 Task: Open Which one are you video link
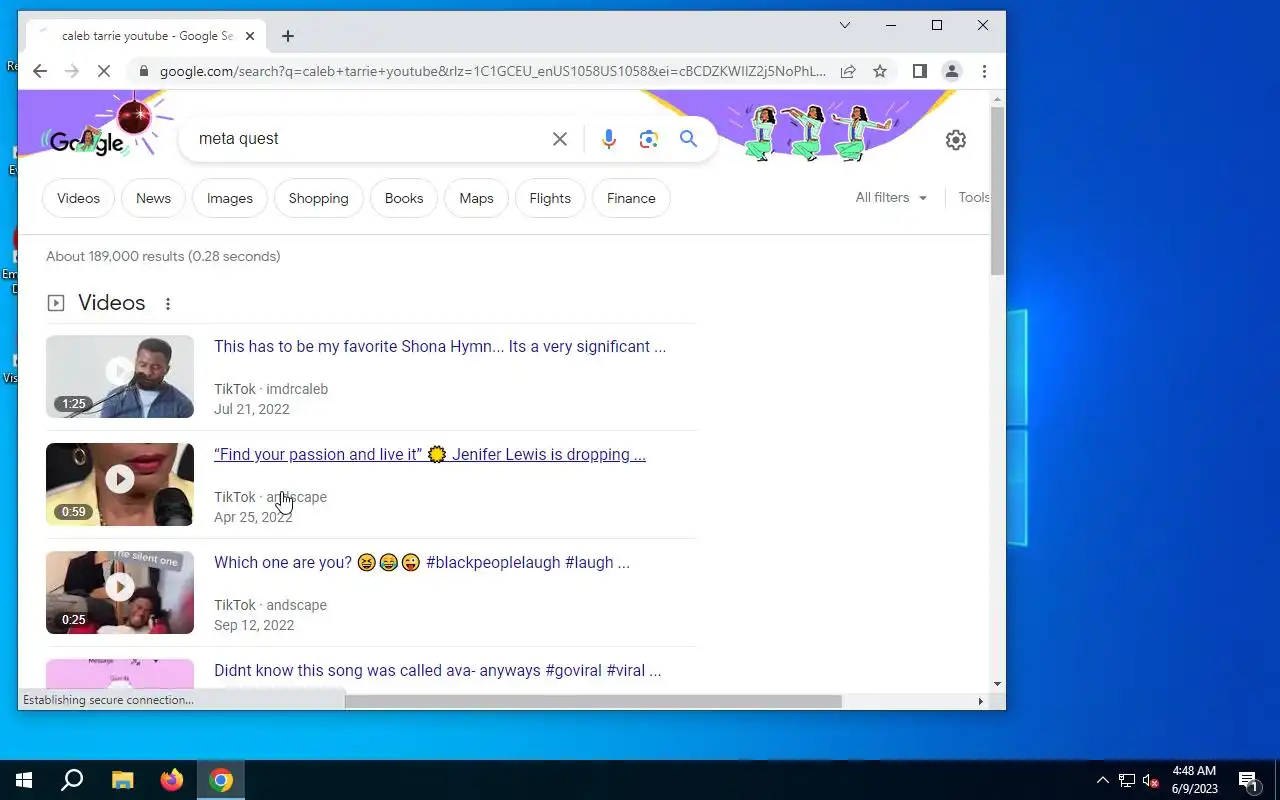point(422,563)
